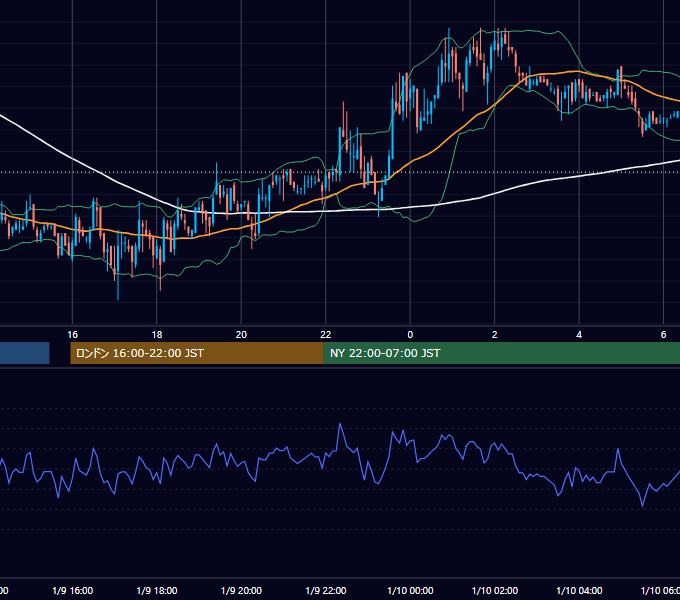Click the 1/10 04:00 label on indicator axis
The width and height of the screenshot is (680, 600).
click(x=579, y=590)
